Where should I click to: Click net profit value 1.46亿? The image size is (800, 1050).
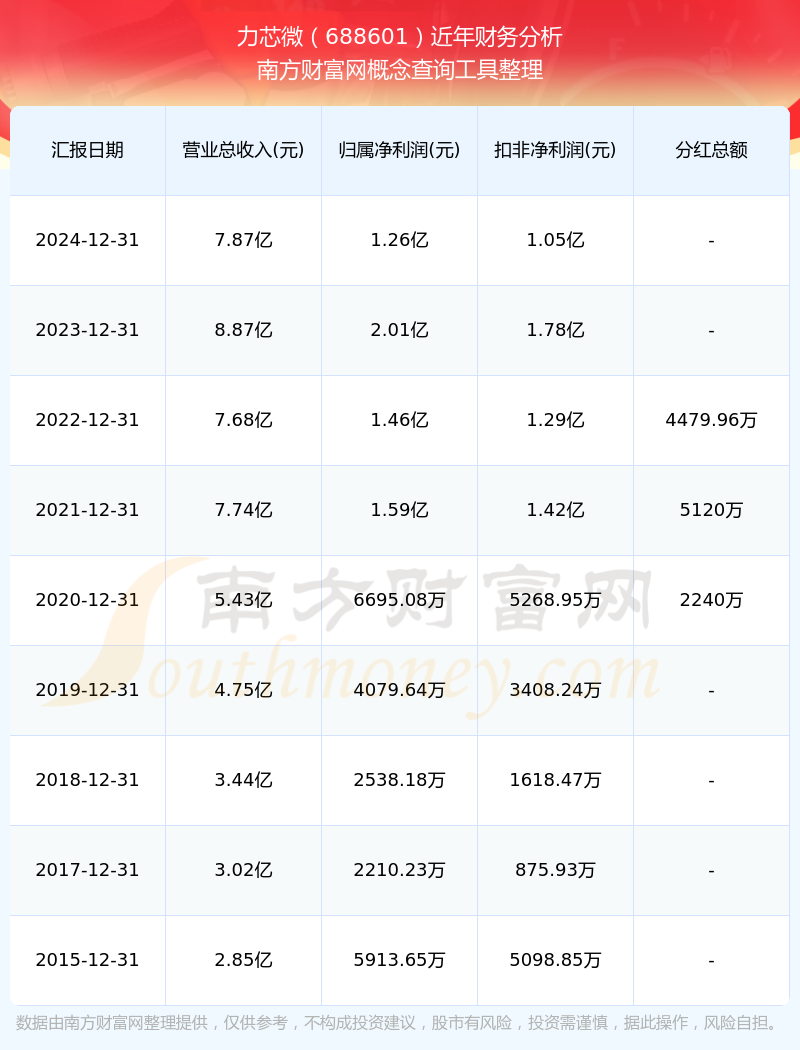coord(400,421)
